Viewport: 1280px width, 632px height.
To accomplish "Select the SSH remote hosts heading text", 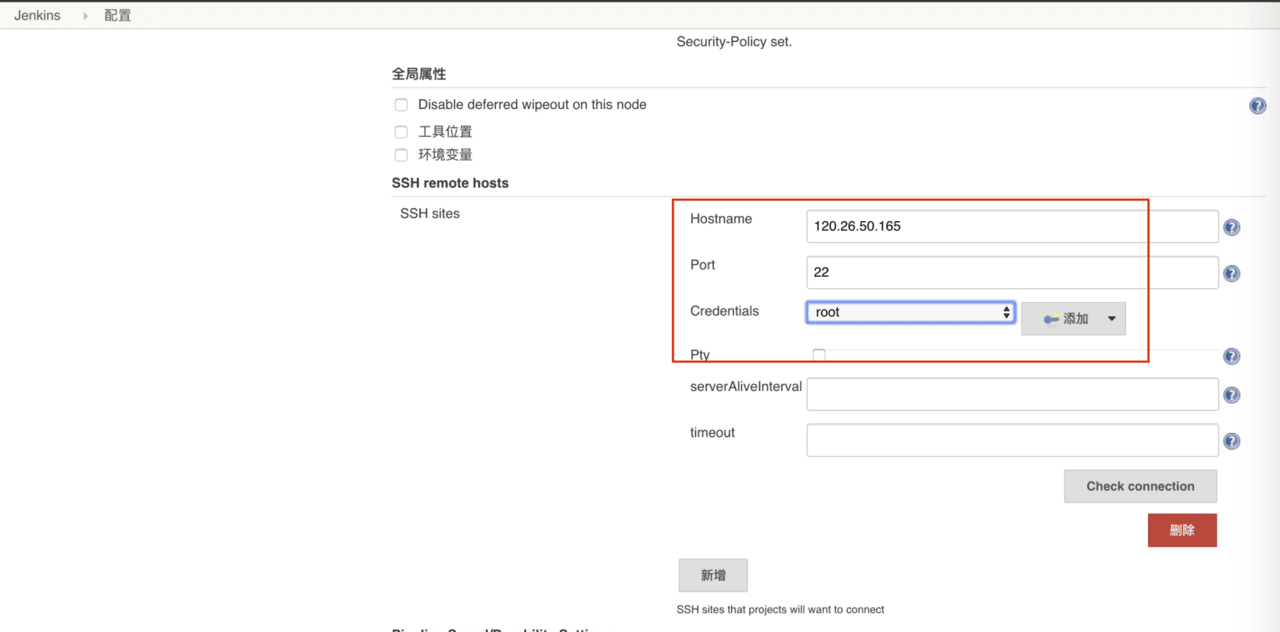I will pos(450,183).
